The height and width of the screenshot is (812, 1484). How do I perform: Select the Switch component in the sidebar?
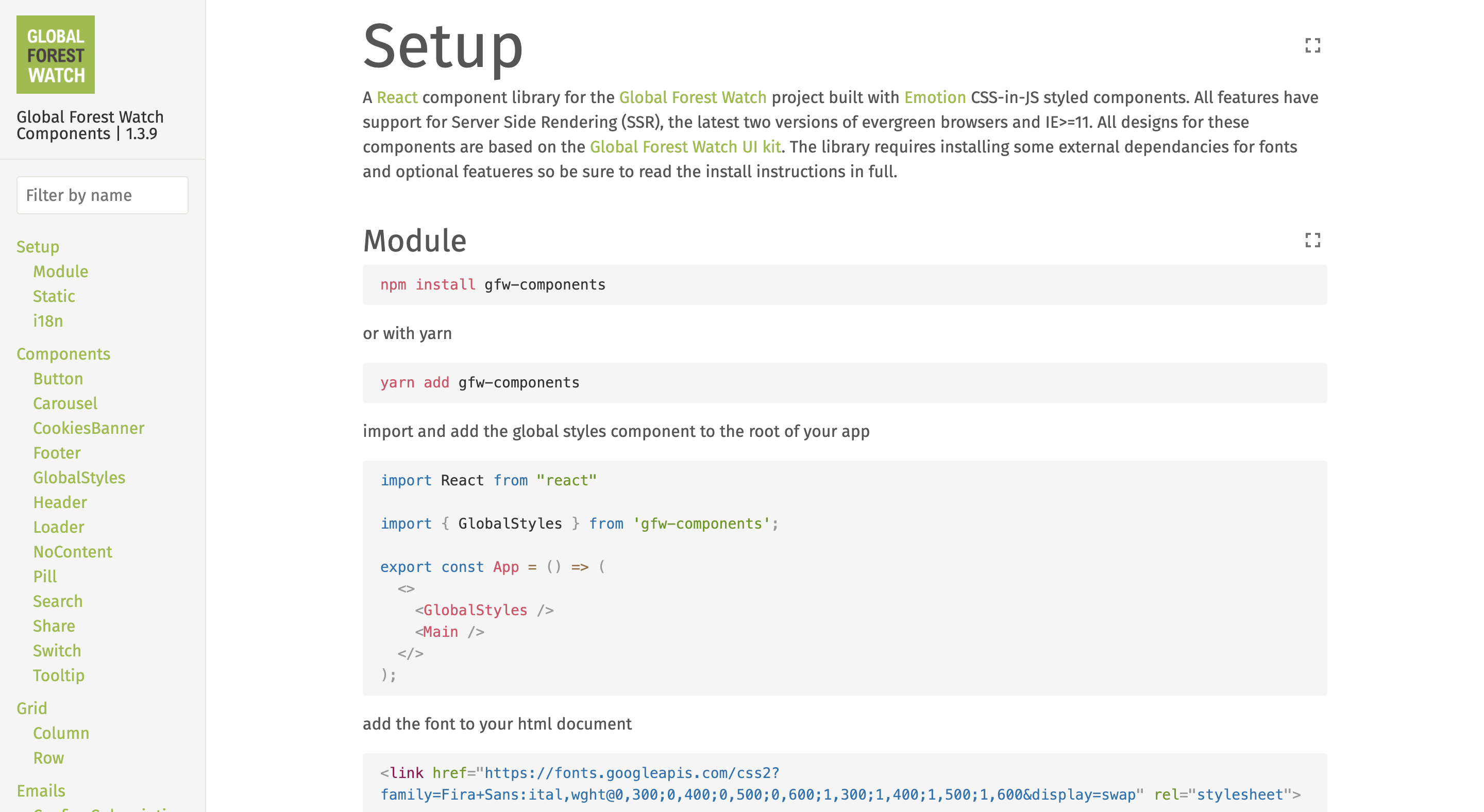pyautogui.click(x=57, y=650)
